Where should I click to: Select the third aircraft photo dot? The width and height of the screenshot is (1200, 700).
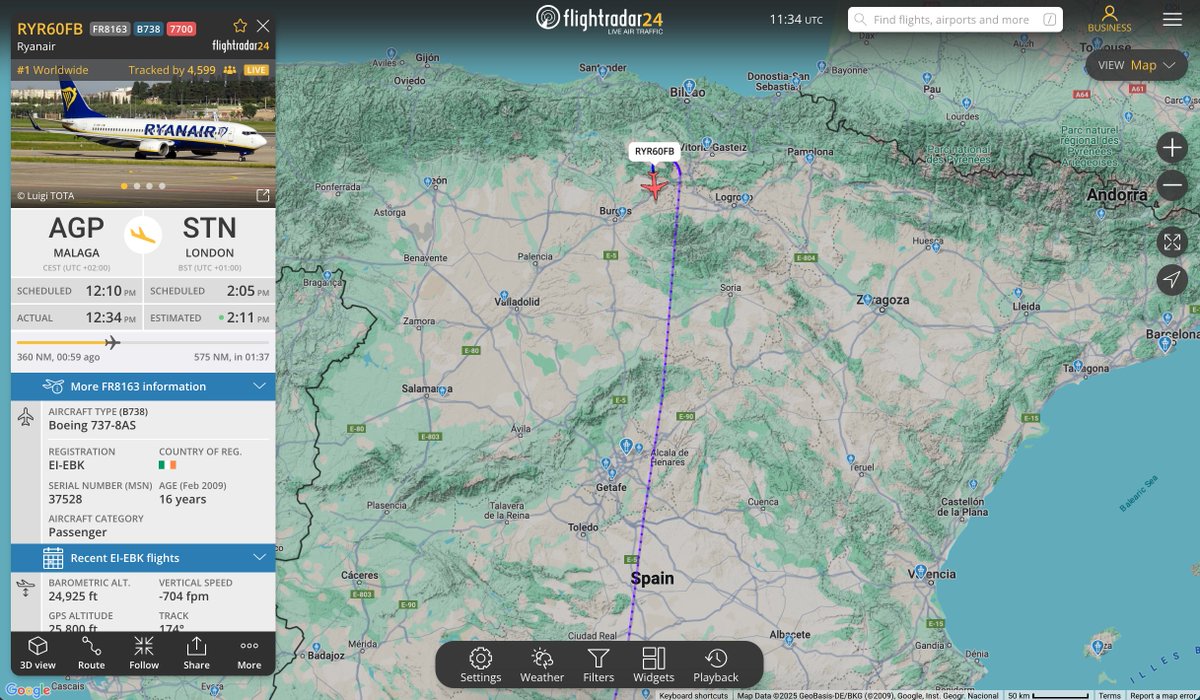coord(149,186)
